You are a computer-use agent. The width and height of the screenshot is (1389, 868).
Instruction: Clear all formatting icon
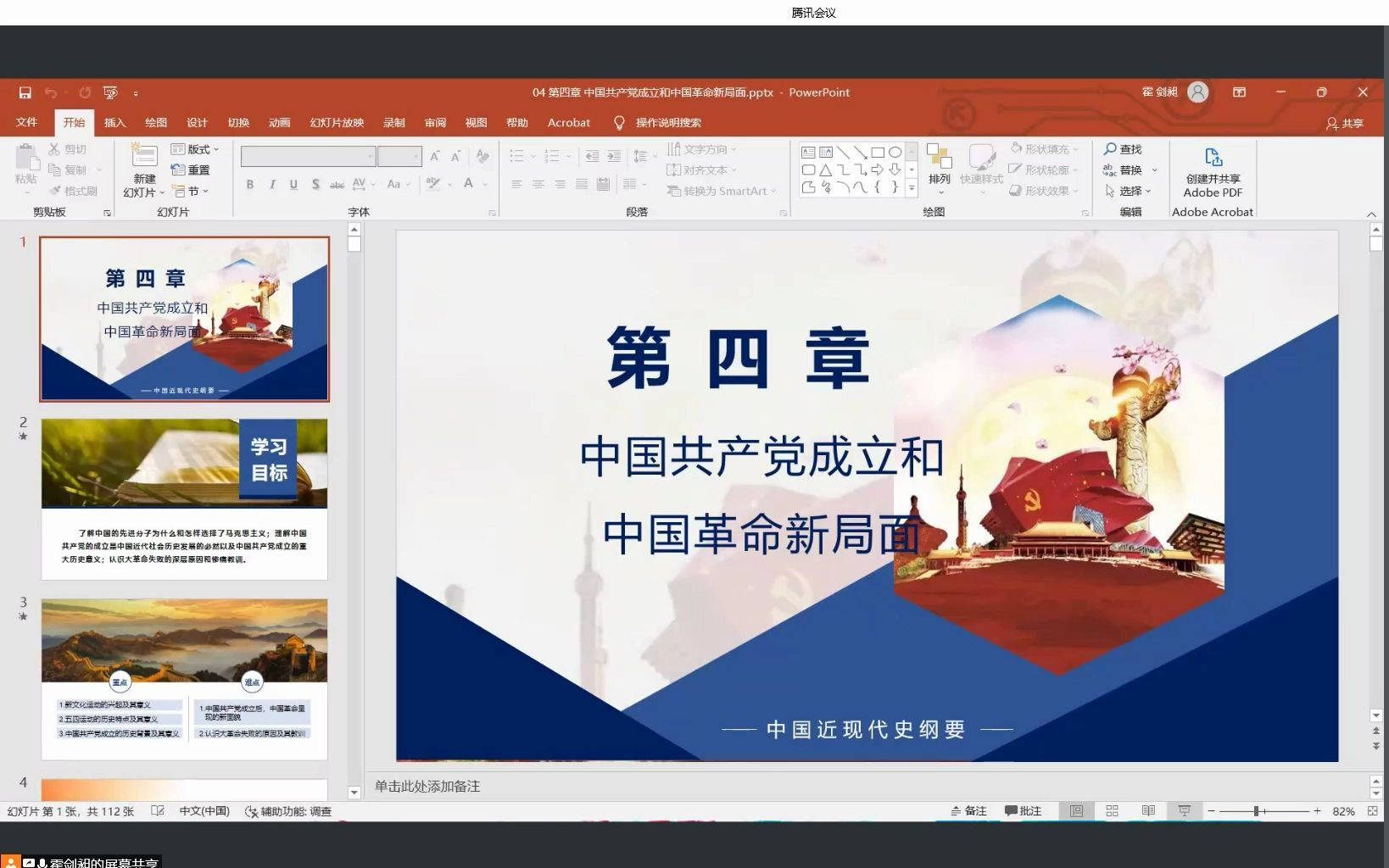tap(483, 156)
